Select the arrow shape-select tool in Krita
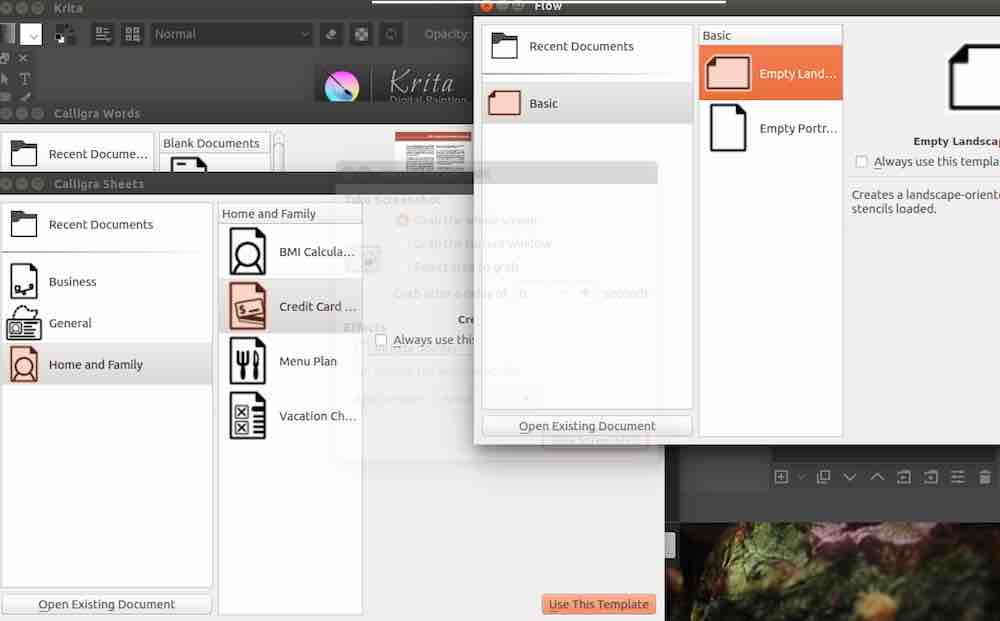Image resolution: width=1000 pixels, height=621 pixels. (x=5, y=79)
